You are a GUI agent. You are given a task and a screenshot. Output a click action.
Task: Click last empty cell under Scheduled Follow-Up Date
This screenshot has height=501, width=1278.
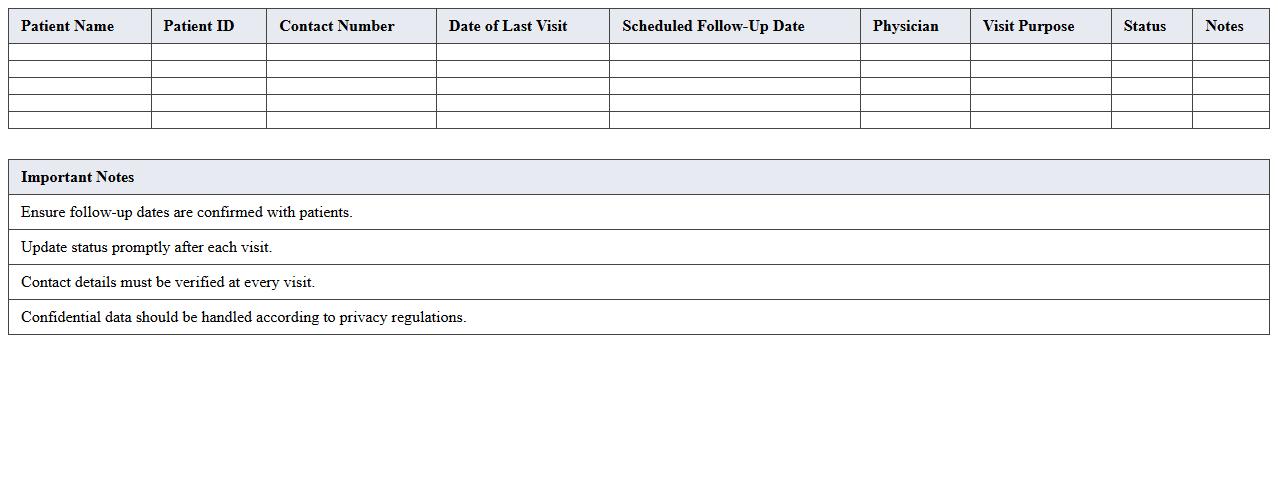tap(735, 120)
